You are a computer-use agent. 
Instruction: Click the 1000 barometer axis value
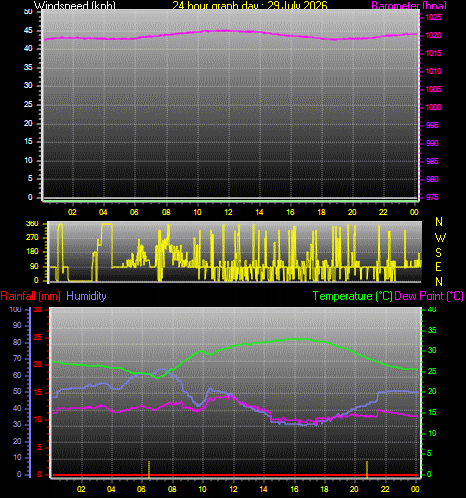click(x=434, y=107)
